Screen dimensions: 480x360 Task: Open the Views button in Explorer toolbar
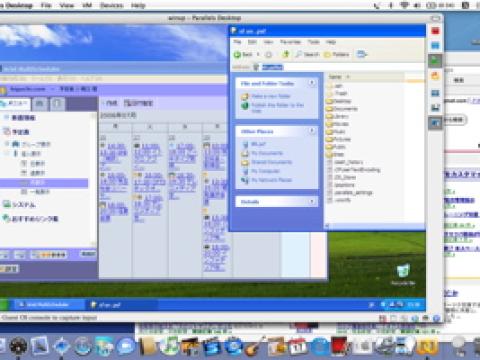pyautogui.click(x=361, y=54)
